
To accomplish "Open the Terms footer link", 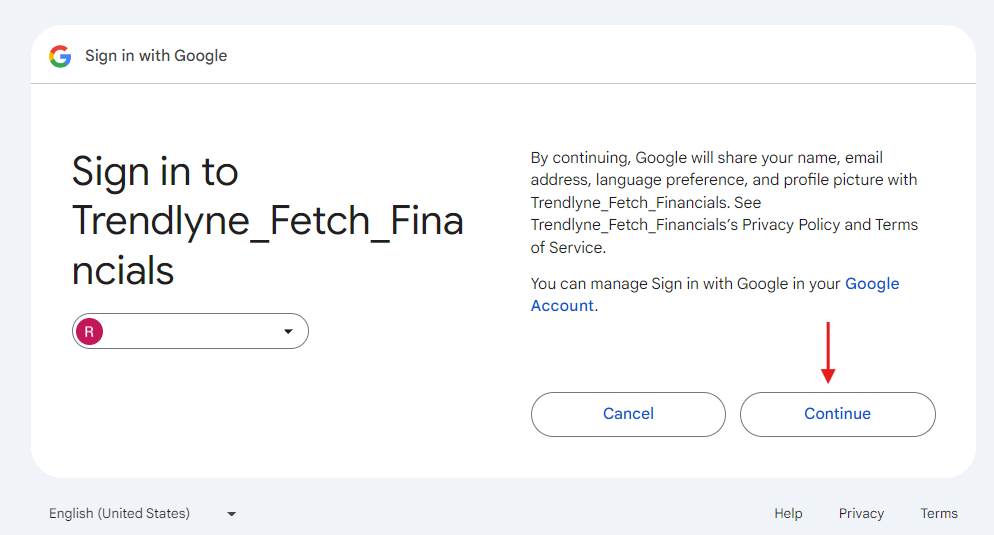I will pos(939,513).
